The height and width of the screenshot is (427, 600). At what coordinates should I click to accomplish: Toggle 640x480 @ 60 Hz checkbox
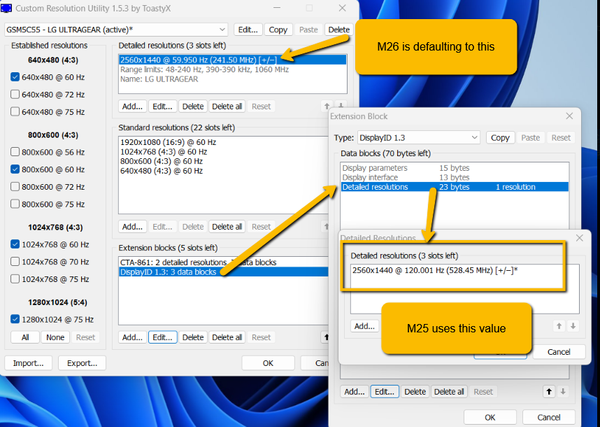pos(15,77)
